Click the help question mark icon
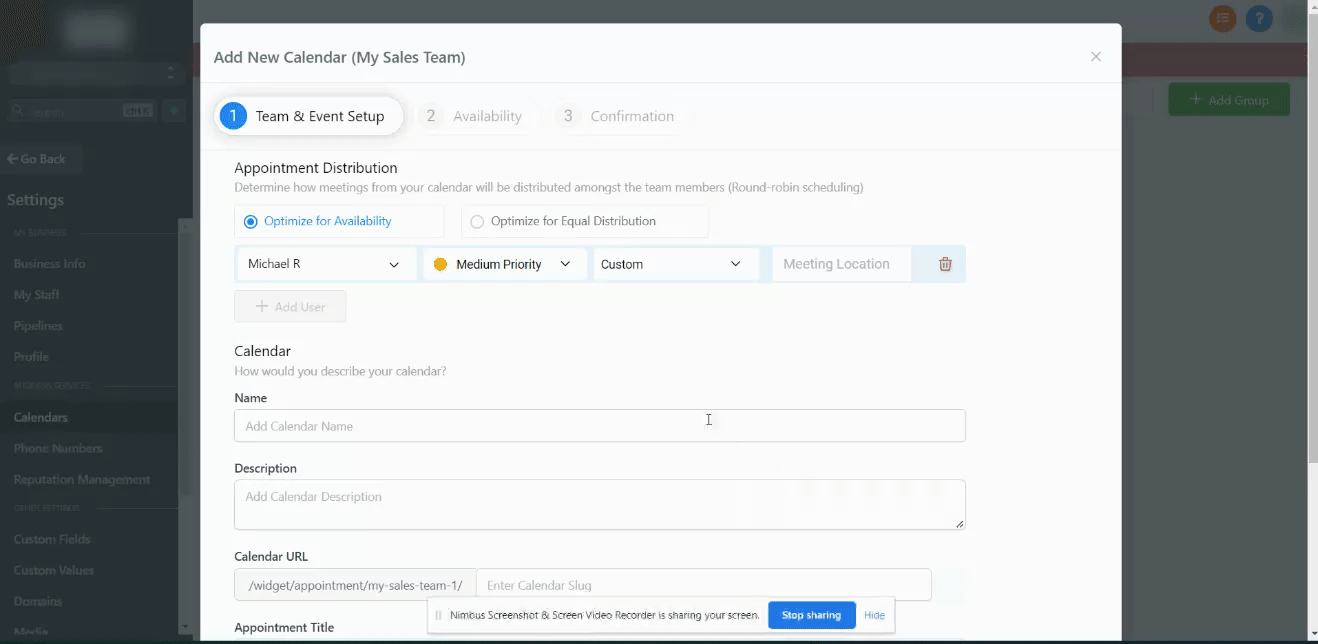The image size is (1318, 644). point(1259,18)
